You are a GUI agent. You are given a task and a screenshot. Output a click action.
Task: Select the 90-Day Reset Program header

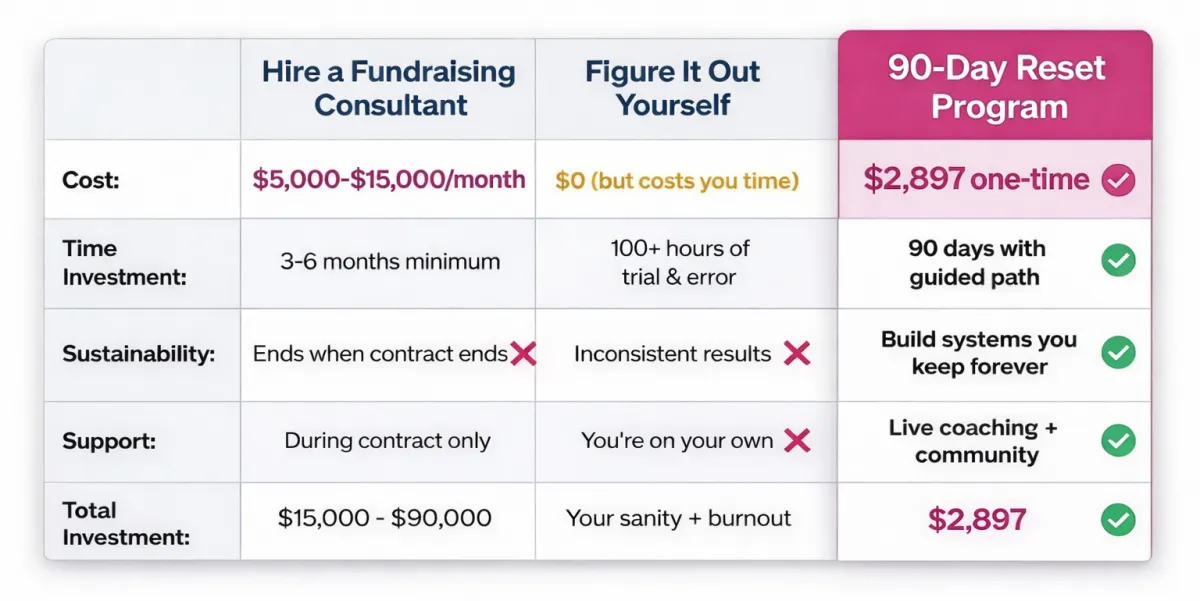[x=996, y=87]
